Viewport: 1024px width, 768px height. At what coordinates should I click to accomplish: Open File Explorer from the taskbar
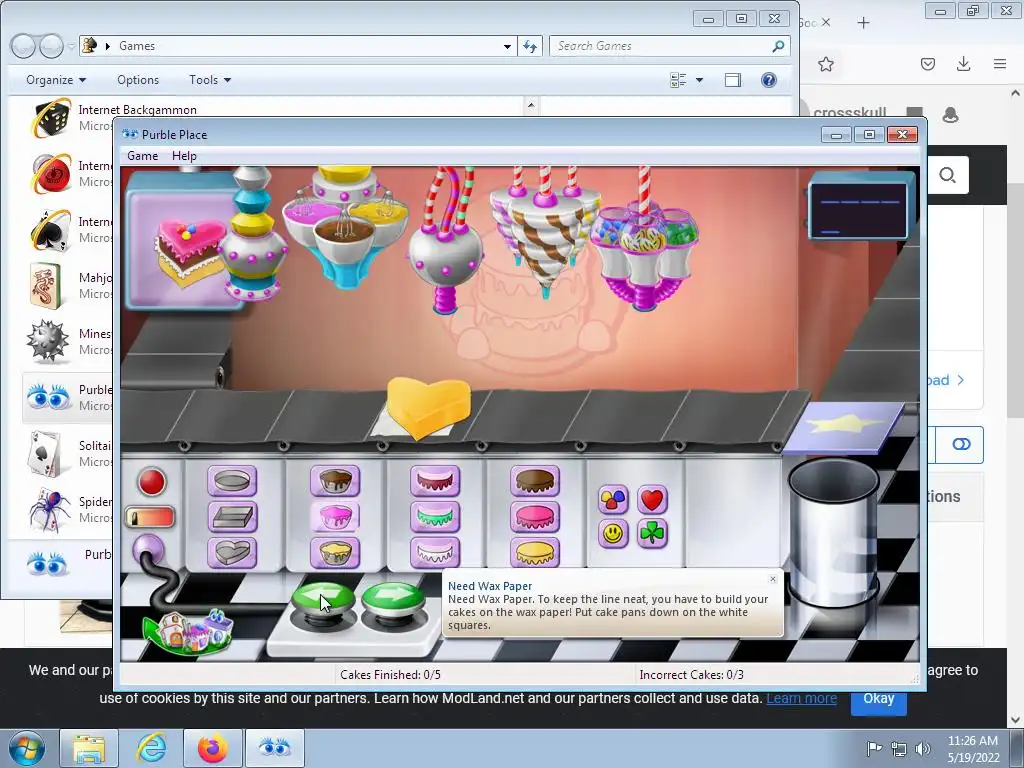[x=89, y=748]
